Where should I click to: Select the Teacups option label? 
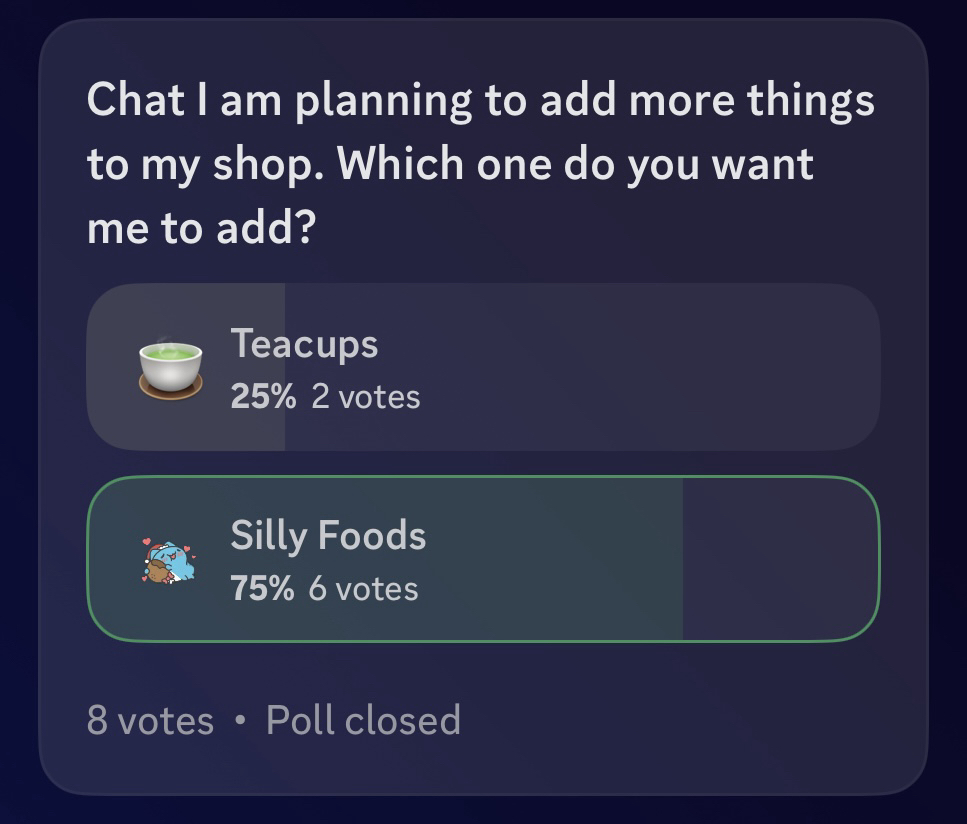(x=304, y=344)
